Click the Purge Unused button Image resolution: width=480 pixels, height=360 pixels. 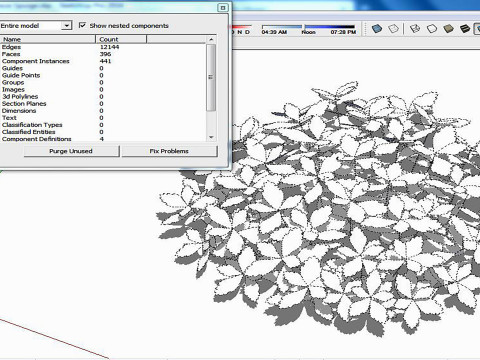point(71,151)
